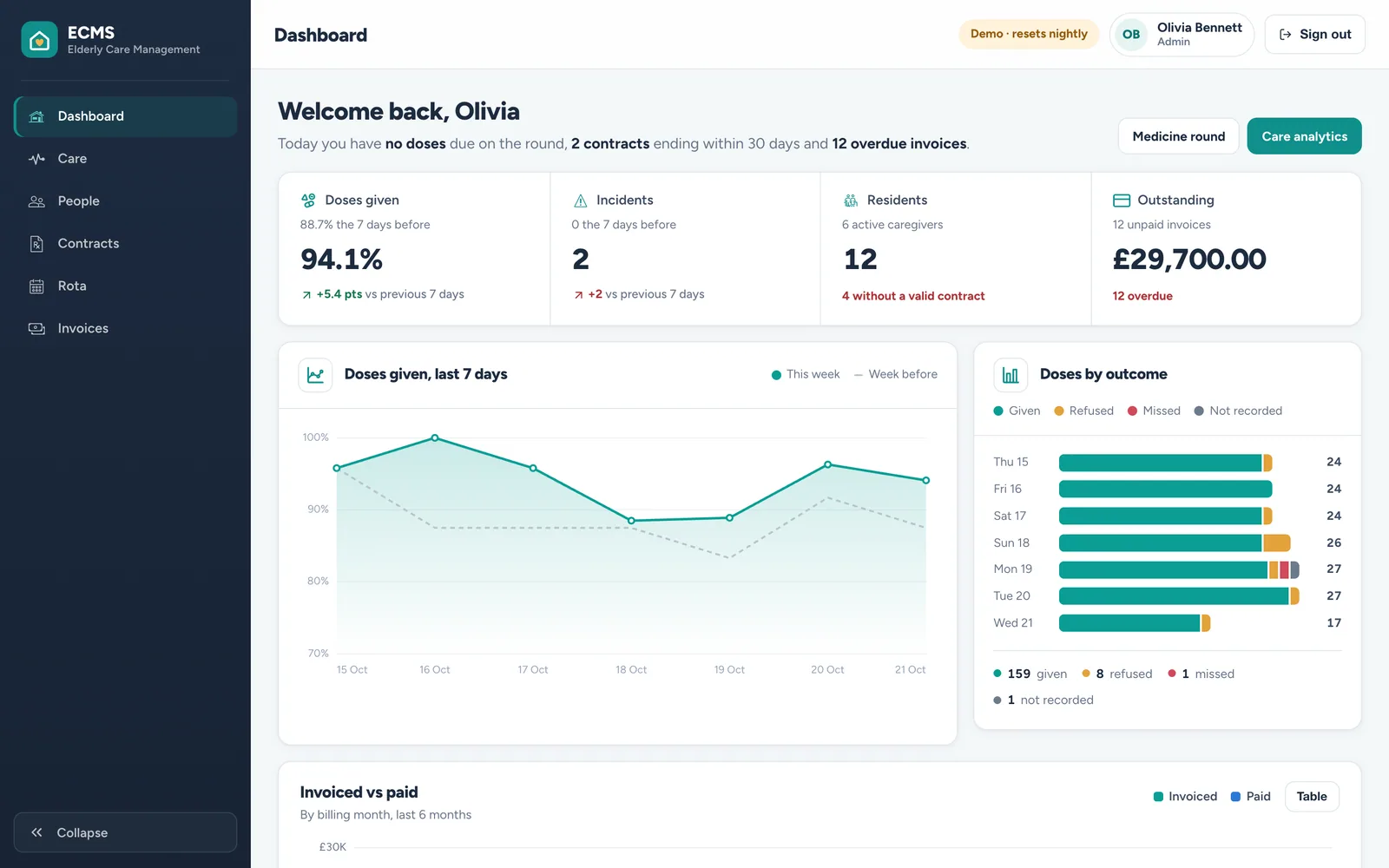
Task: Click the '12 overdue' red text
Action: point(1142,296)
